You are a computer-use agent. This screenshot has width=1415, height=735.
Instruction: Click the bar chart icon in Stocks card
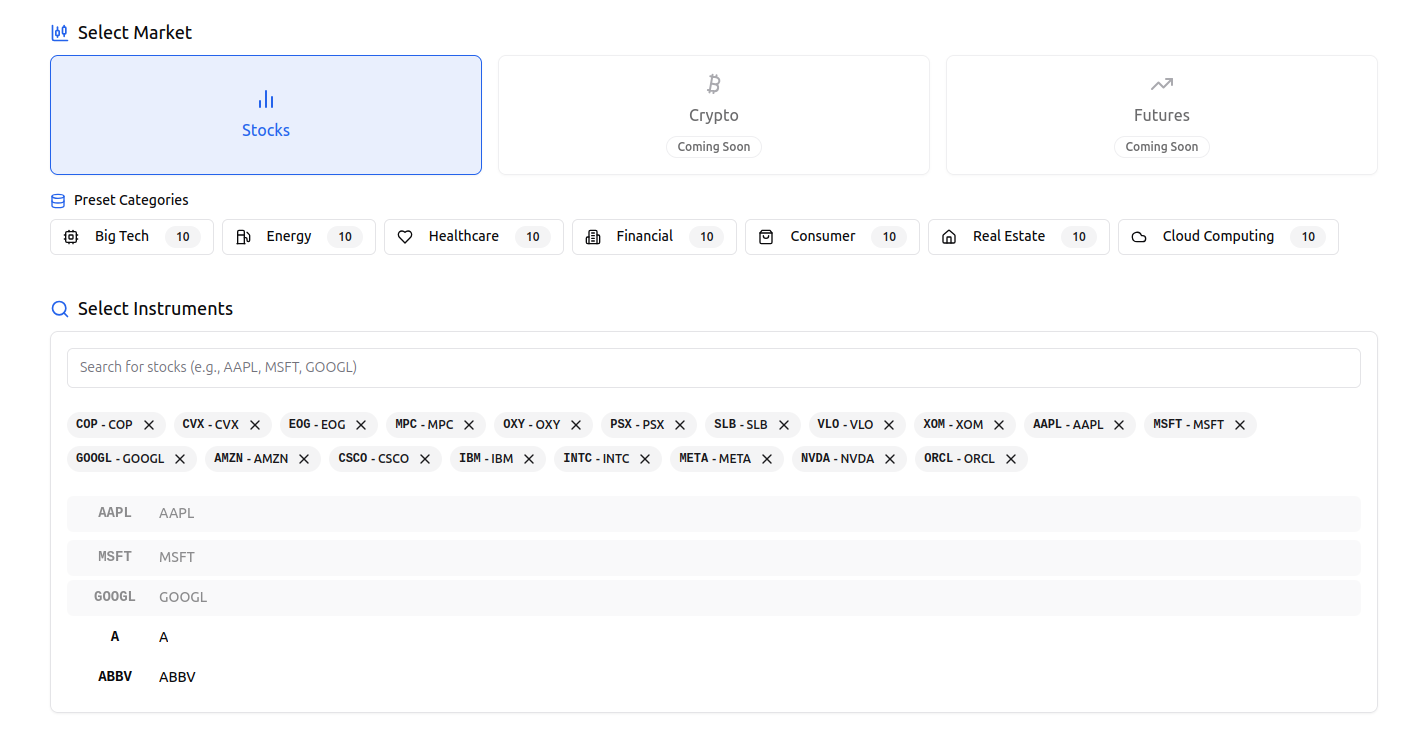point(266,99)
